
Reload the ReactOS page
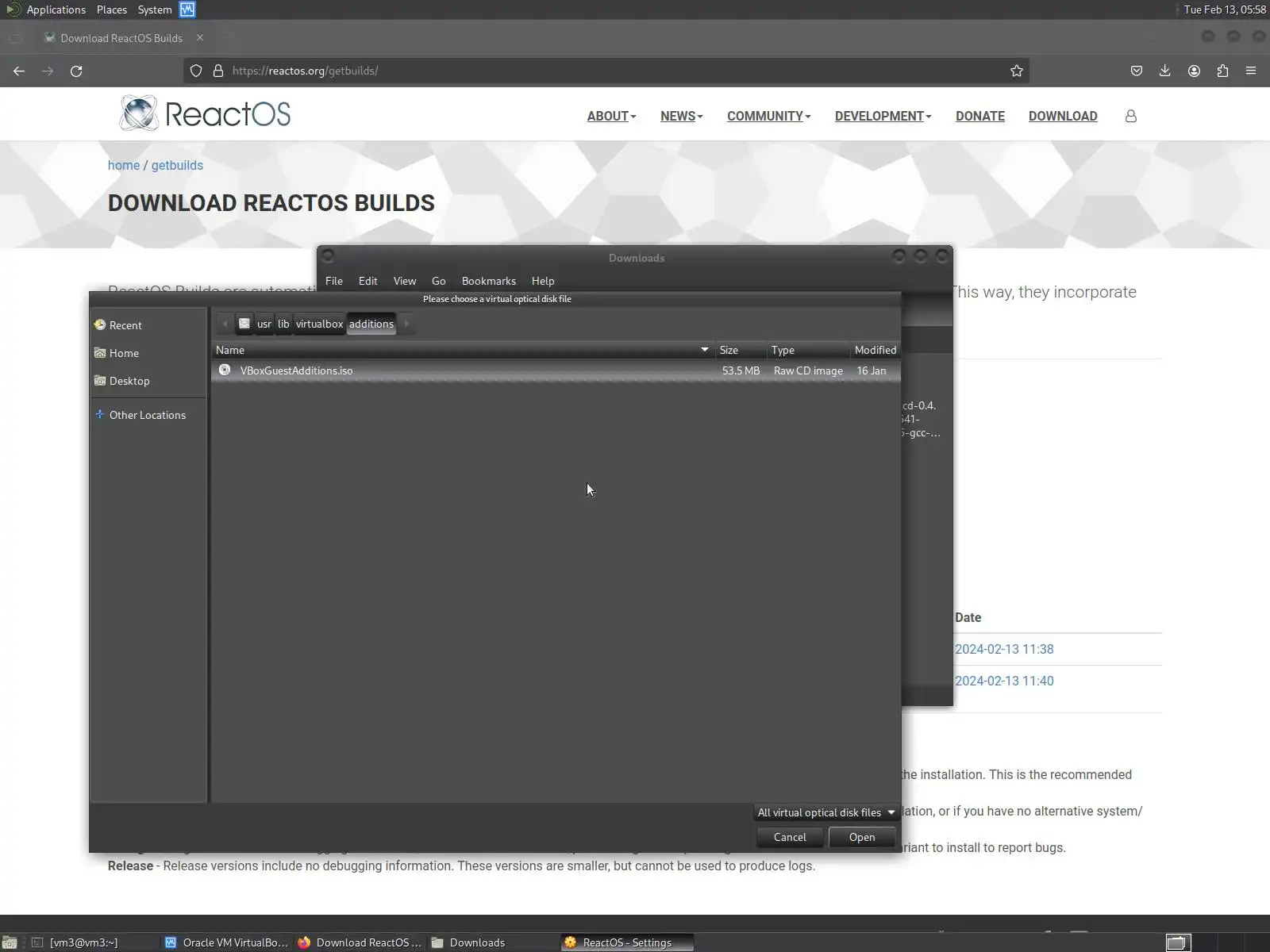[76, 71]
